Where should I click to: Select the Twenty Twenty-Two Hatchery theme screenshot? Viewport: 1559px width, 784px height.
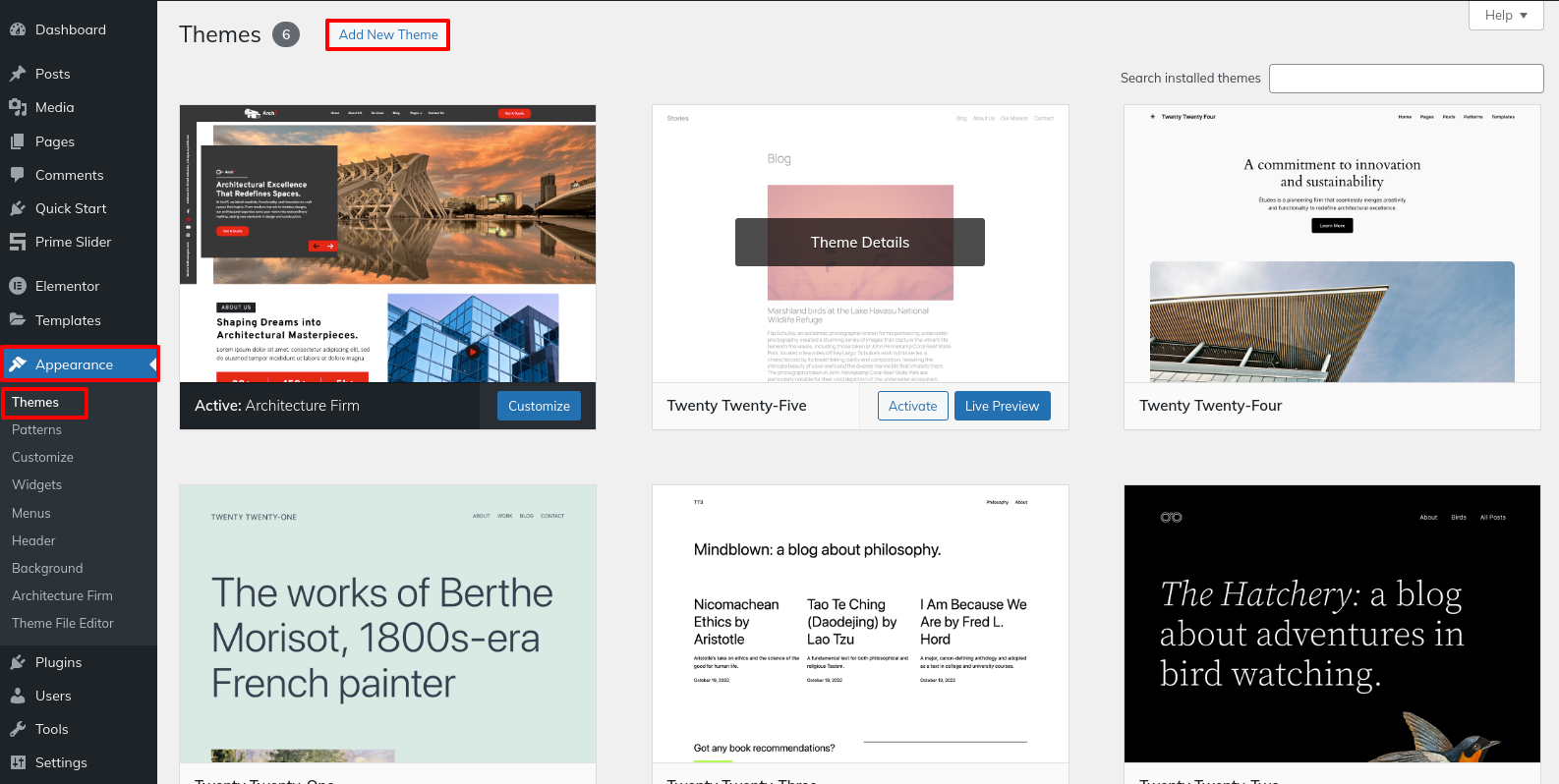pyautogui.click(x=1332, y=624)
